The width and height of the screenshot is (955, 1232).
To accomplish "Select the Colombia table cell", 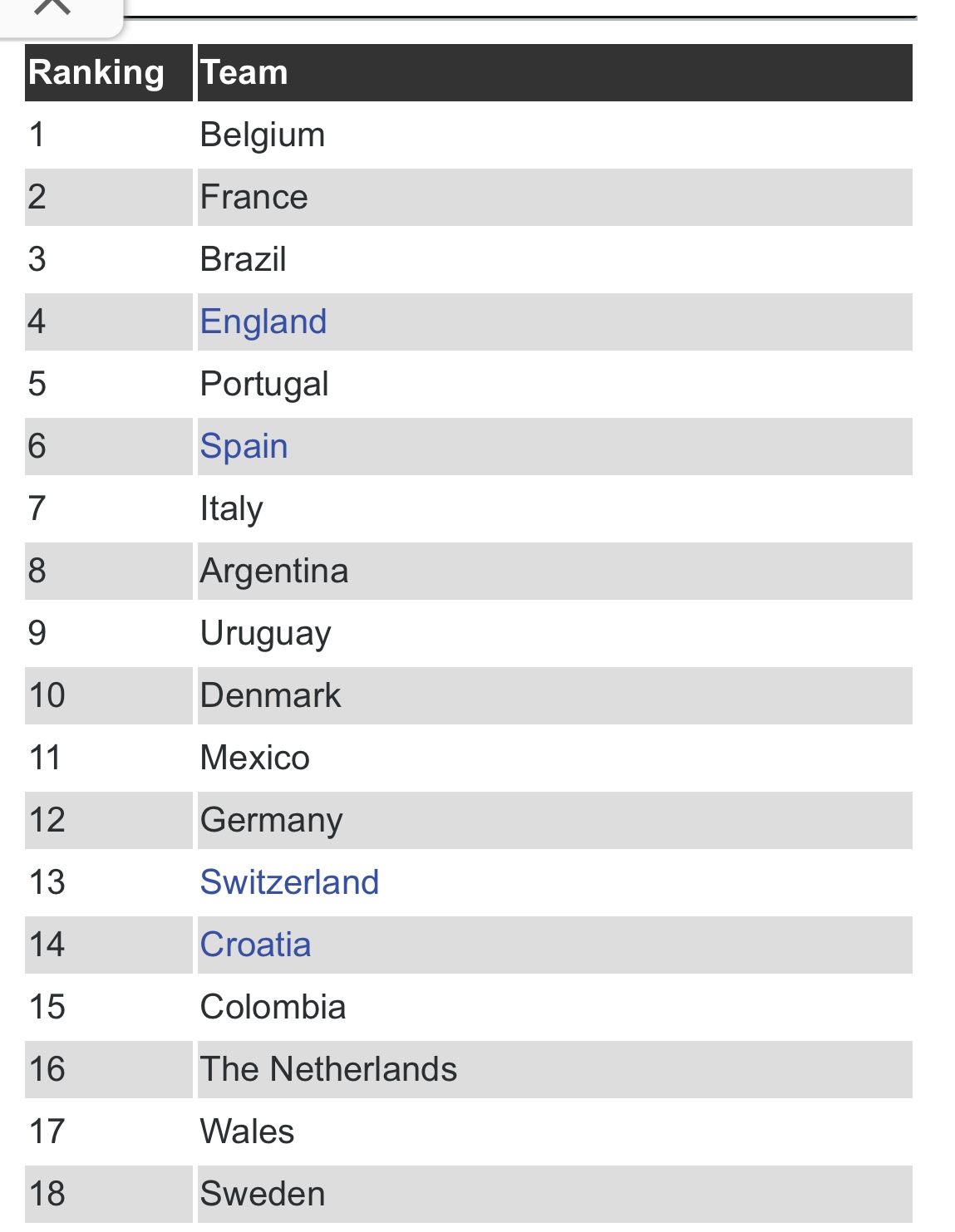I will [x=555, y=1008].
